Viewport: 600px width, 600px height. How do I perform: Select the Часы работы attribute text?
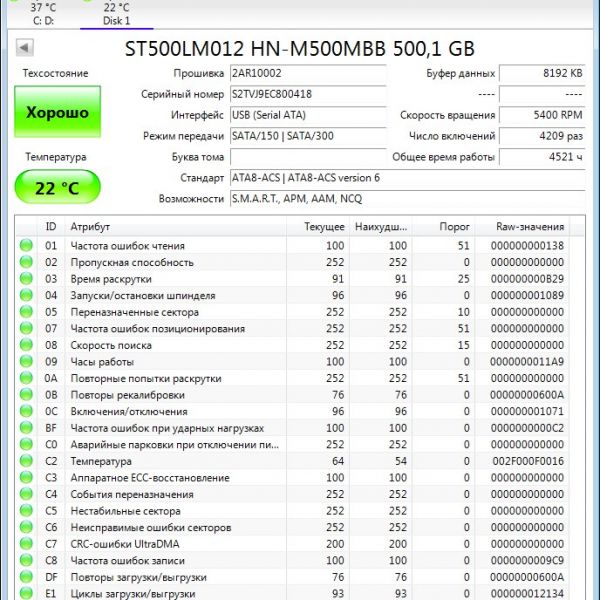[x=102, y=362]
